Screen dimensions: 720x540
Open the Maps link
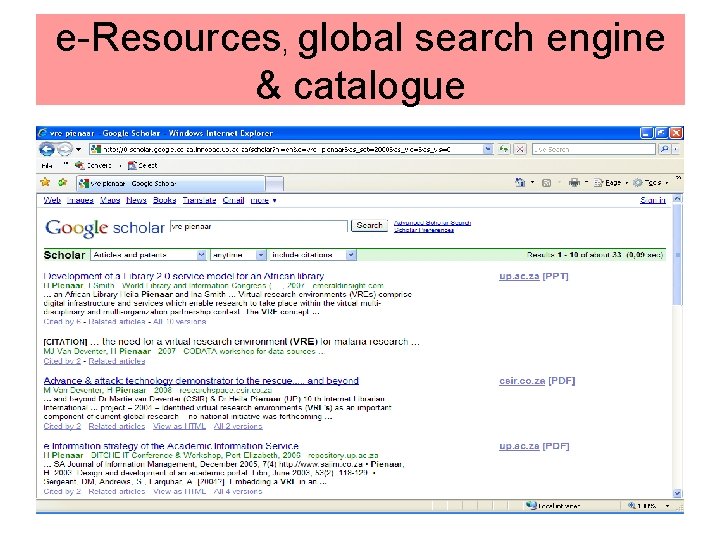point(110,200)
